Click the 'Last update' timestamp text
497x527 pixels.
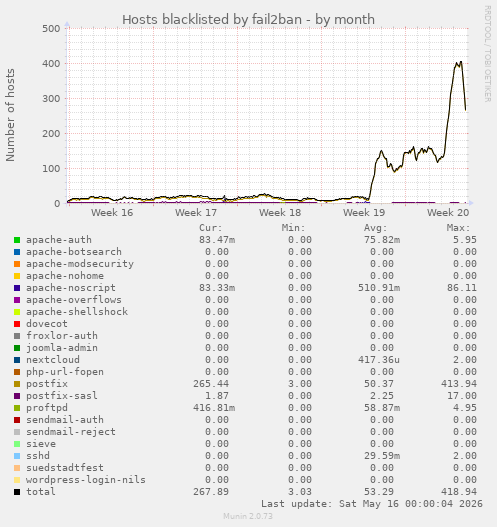click(x=372, y=504)
